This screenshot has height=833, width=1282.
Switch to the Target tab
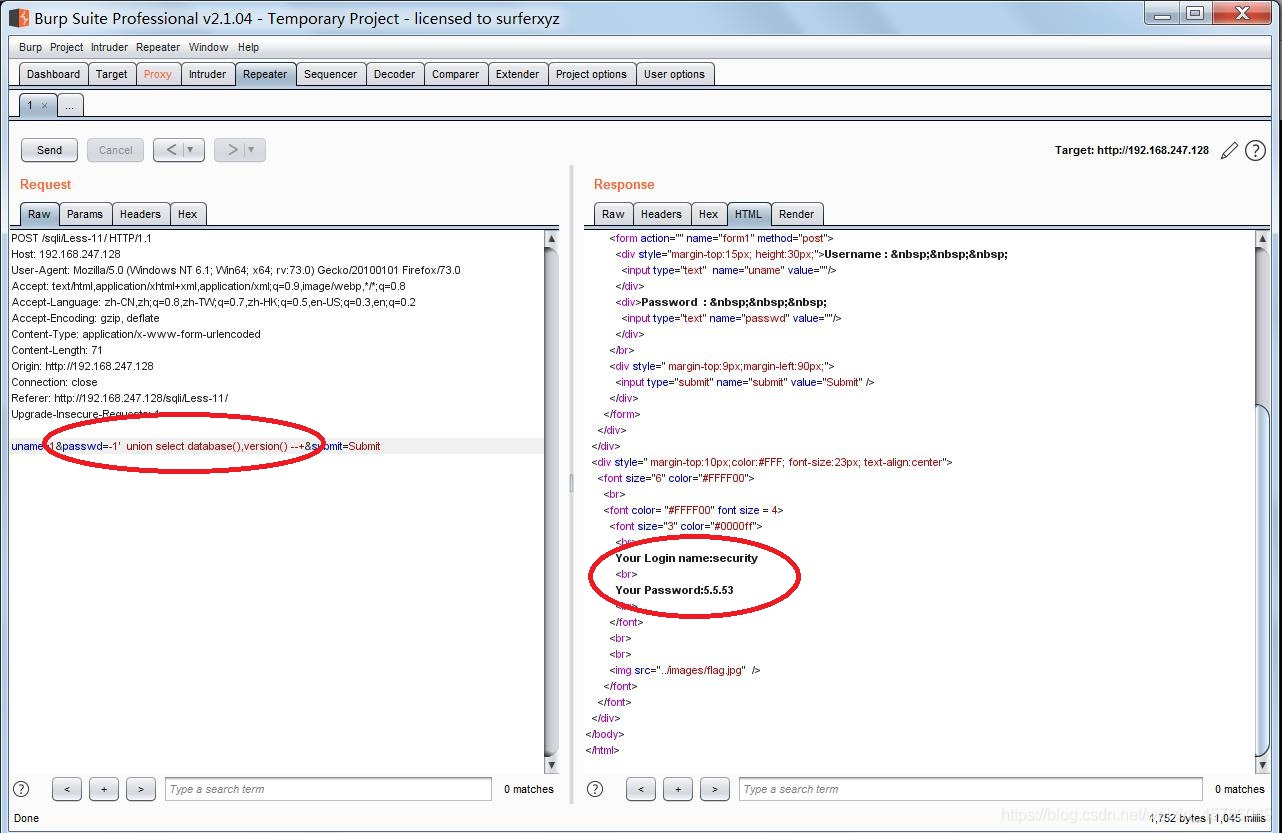click(x=111, y=74)
